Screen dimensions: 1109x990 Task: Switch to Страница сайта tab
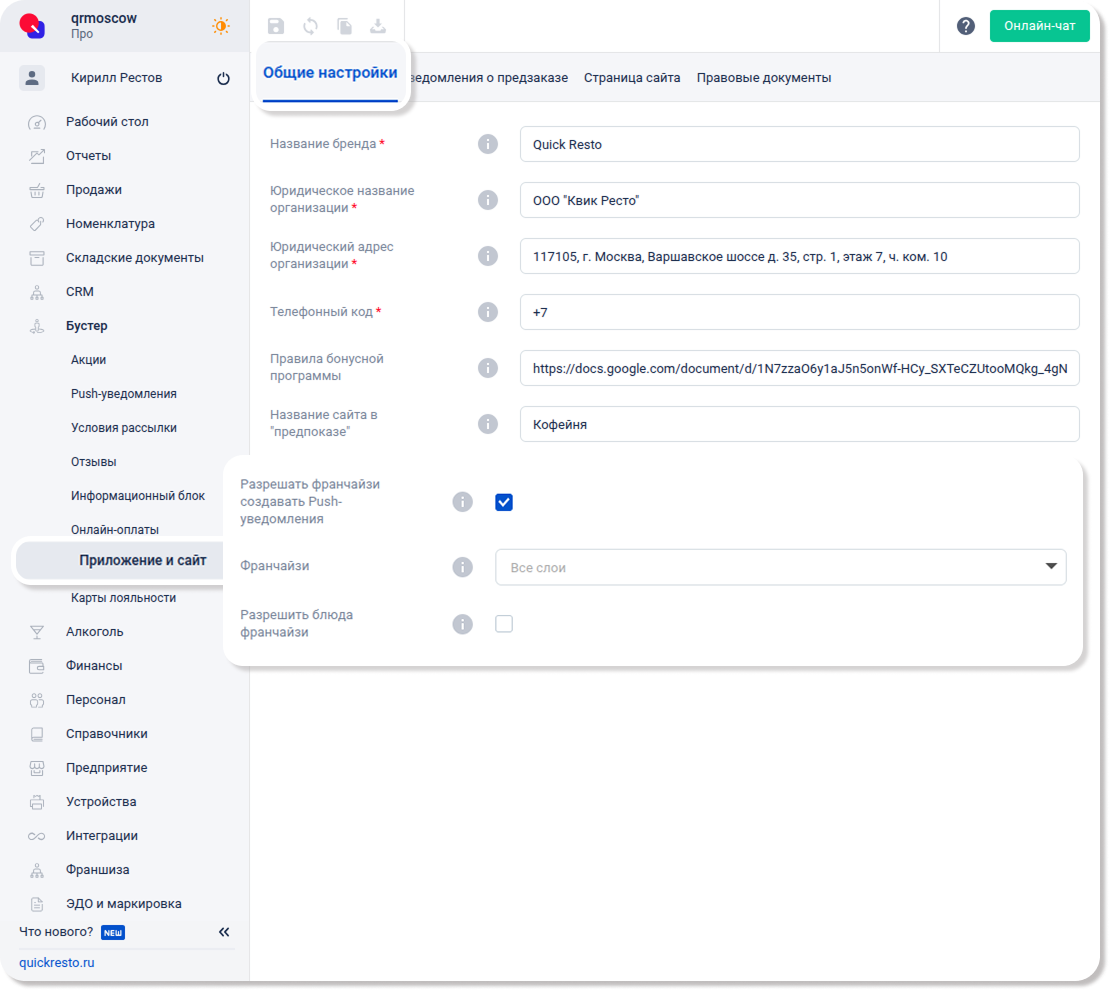click(x=632, y=78)
